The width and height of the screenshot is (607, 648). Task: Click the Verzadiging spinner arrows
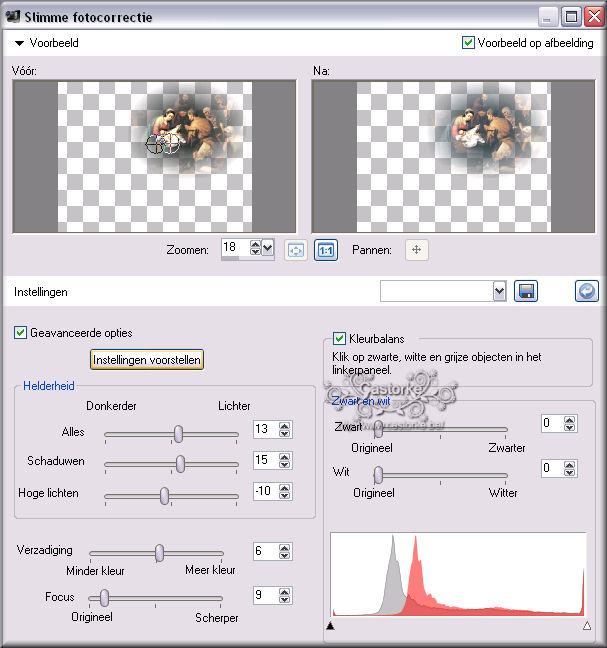284,551
